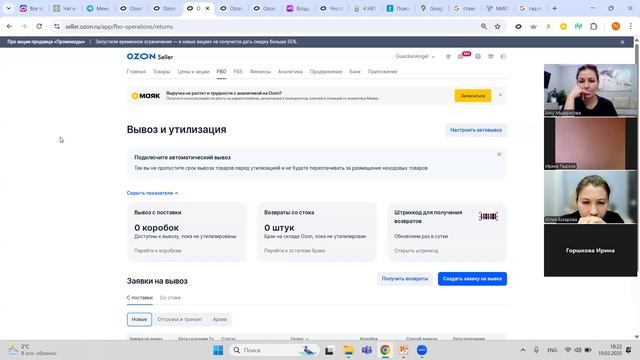The height and width of the screenshot is (360, 640).
Task: Go back using the browser back arrow
Action: tap(9, 27)
